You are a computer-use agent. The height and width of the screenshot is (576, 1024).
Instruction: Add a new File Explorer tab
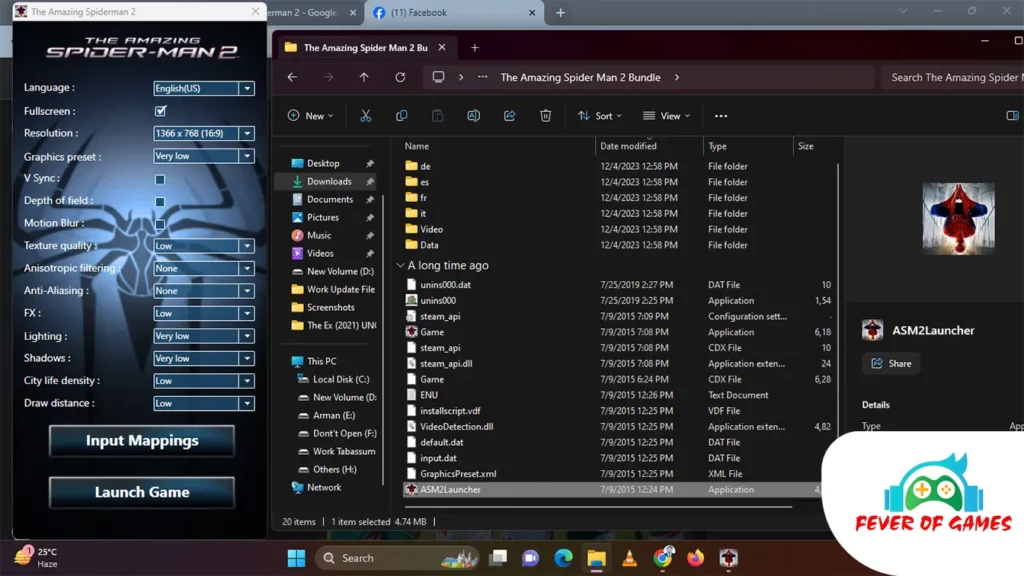(x=475, y=48)
